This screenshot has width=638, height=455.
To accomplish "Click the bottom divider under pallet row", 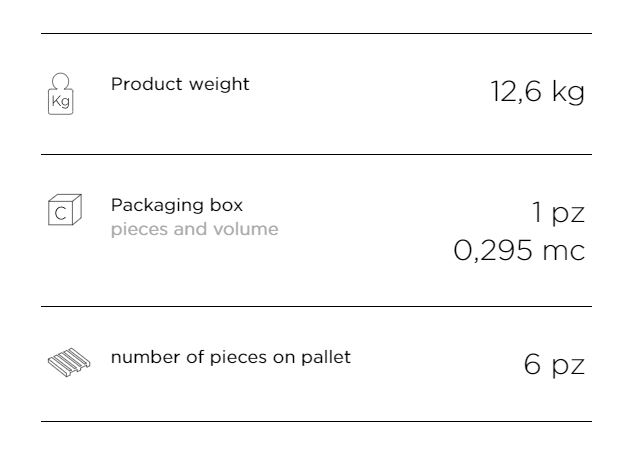I will point(316,421).
